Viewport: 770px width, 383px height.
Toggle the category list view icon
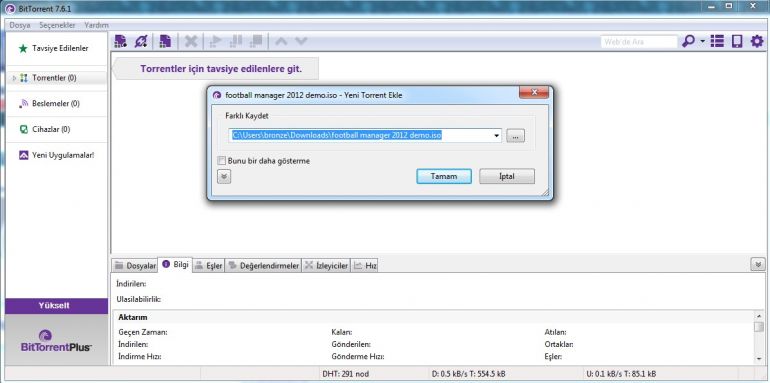coord(717,41)
